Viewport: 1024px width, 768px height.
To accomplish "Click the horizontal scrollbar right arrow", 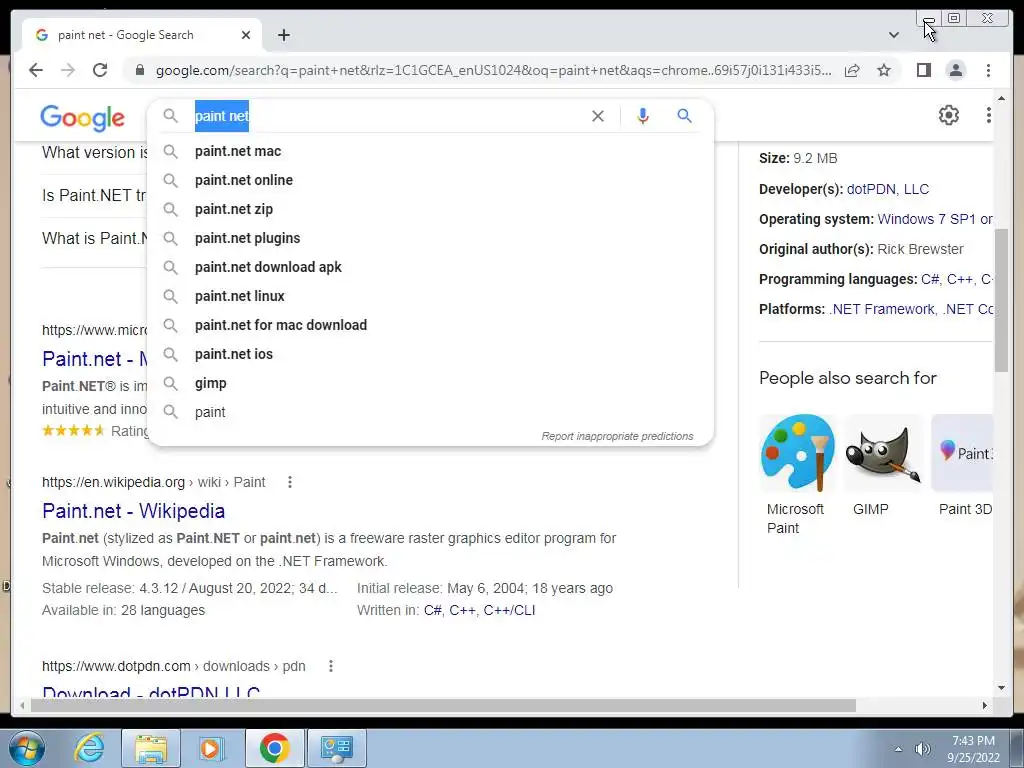I will pos(985,705).
